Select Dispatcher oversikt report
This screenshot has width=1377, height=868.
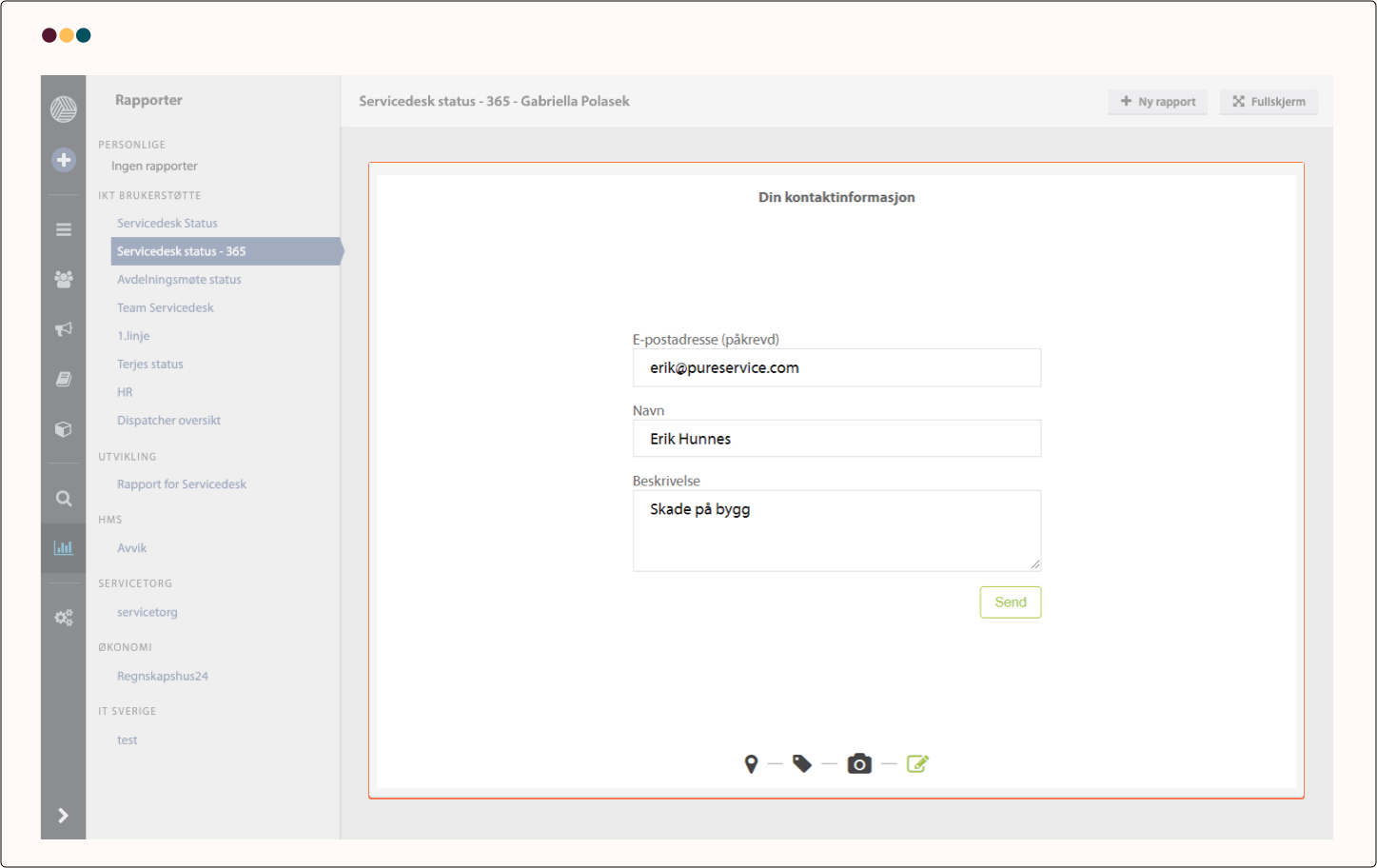coord(168,421)
